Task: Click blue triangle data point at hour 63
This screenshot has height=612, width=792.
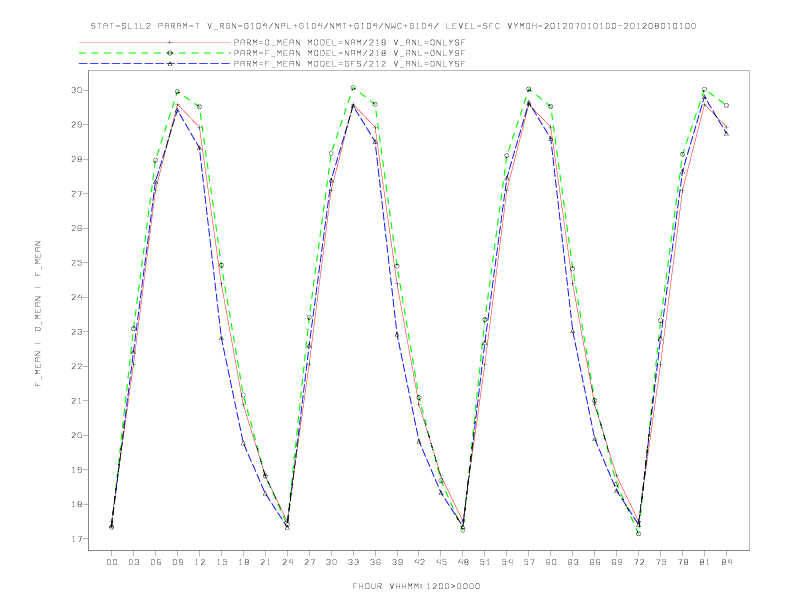Action: (x=573, y=332)
